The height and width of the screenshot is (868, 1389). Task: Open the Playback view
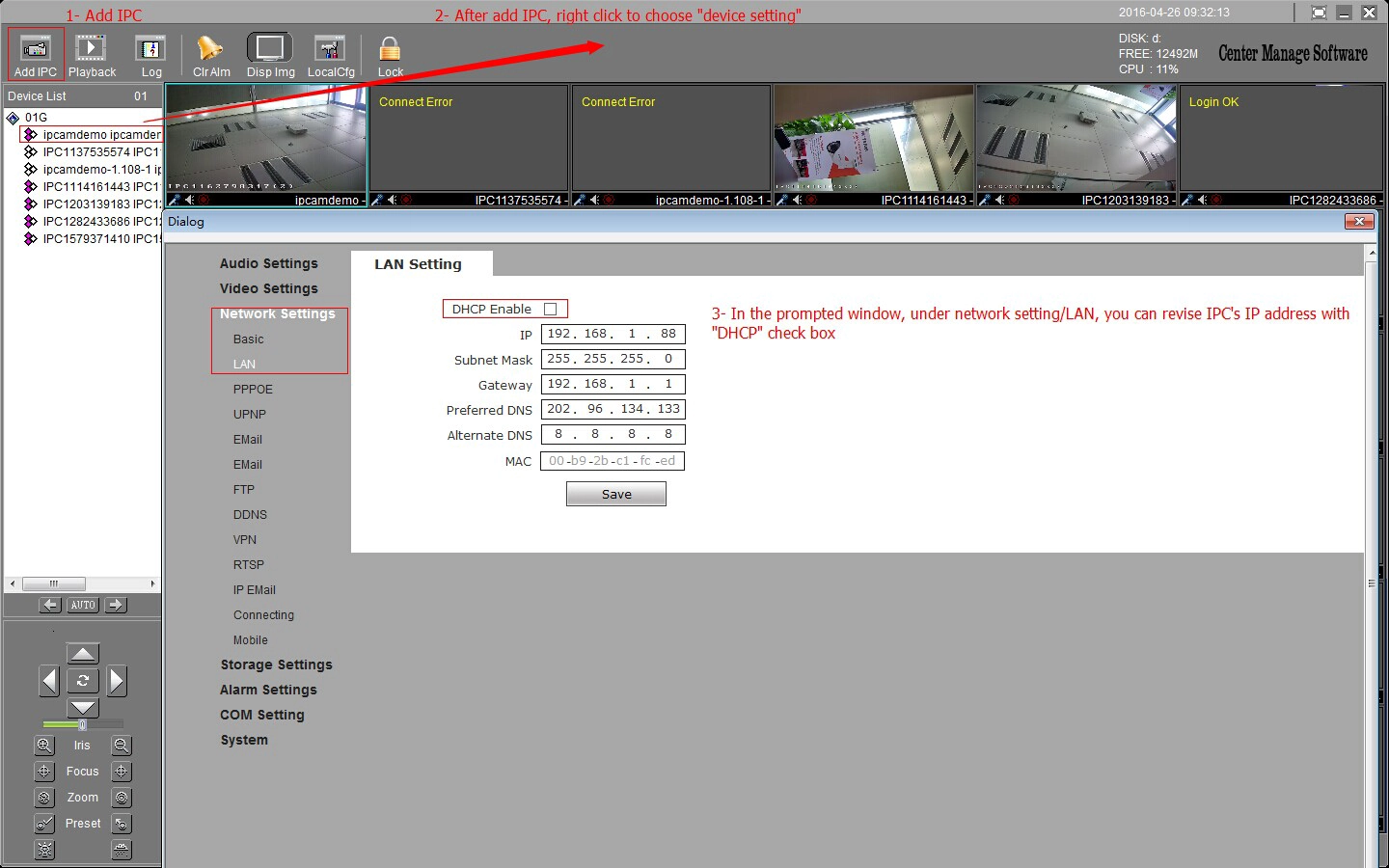tap(92, 55)
